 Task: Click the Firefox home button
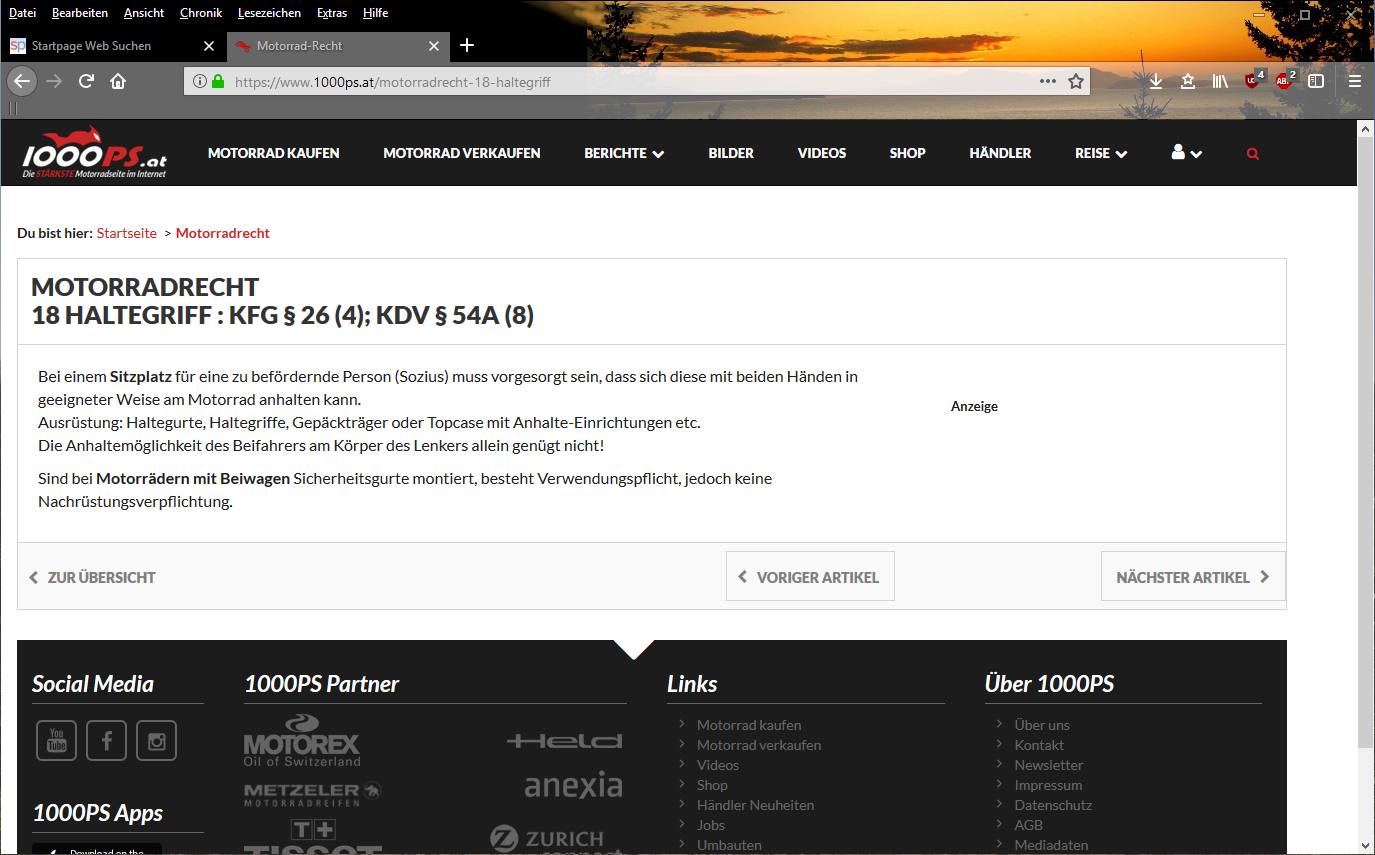(x=118, y=81)
